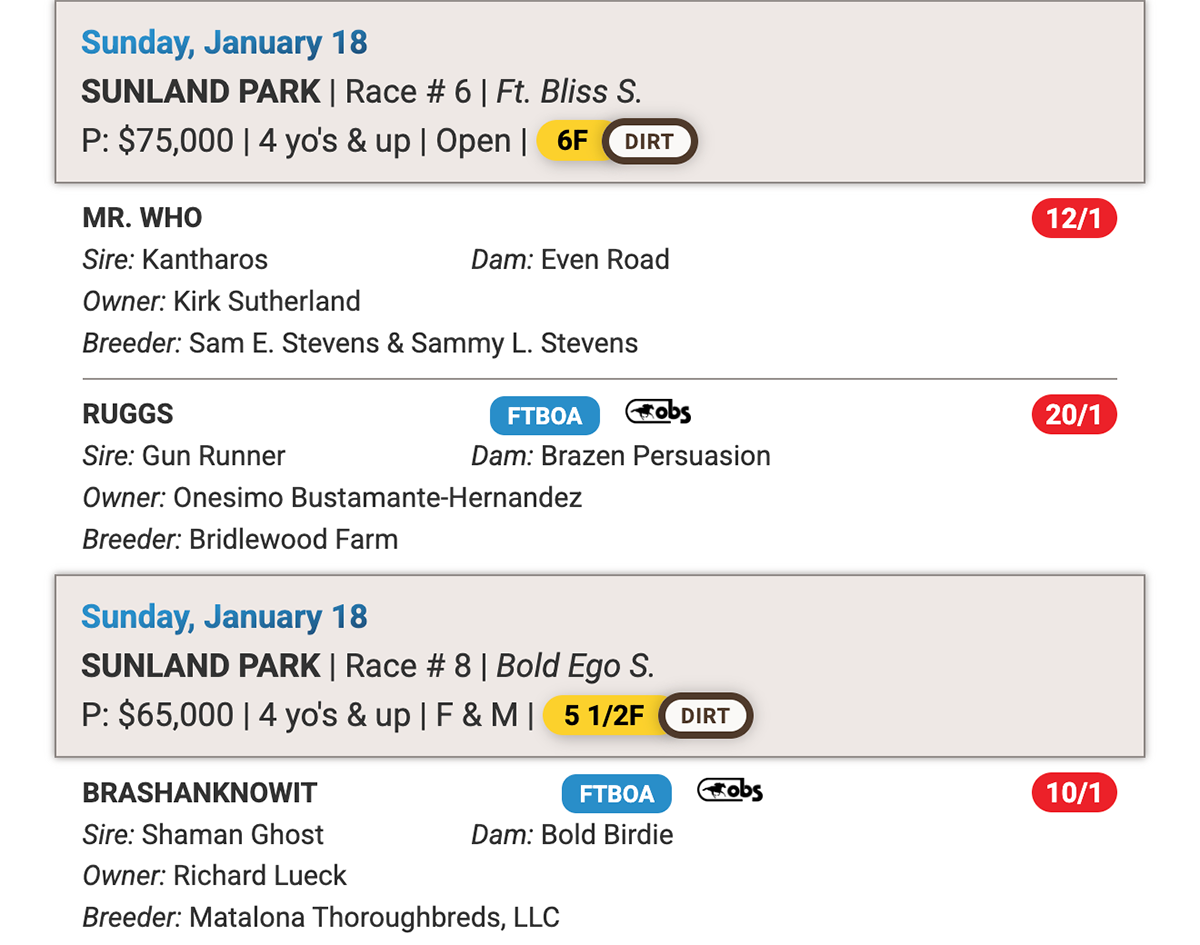Click dam name Bold Birdie

tap(607, 835)
